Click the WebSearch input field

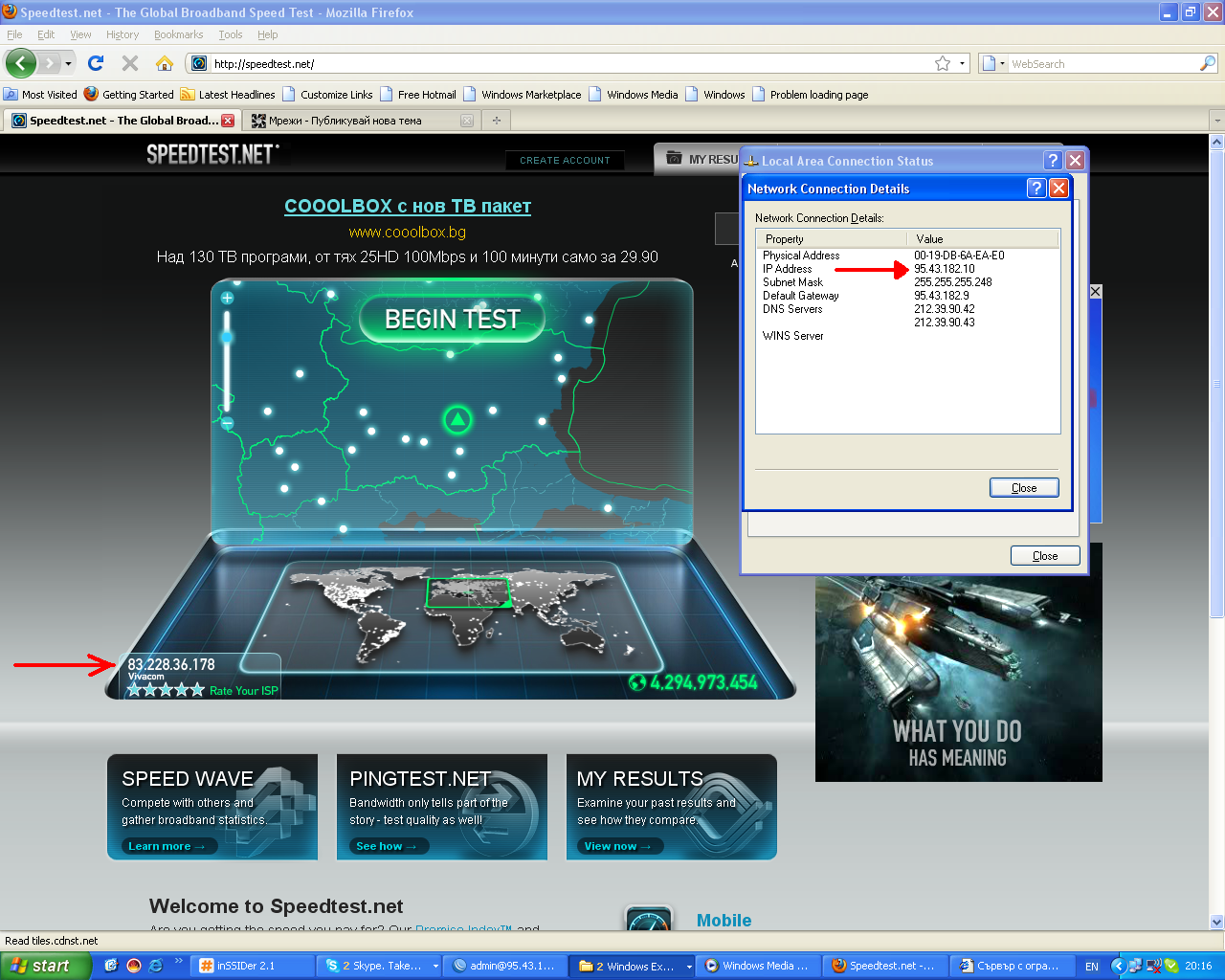coord(1102,64)
